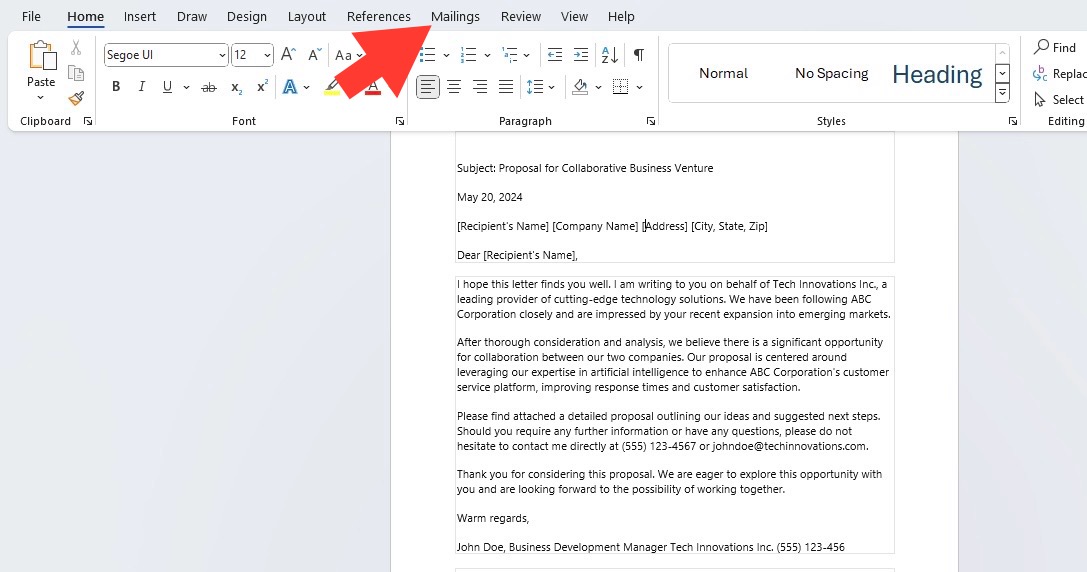
Task: Click the Paste clipboard icon
Action: [42, 55]
